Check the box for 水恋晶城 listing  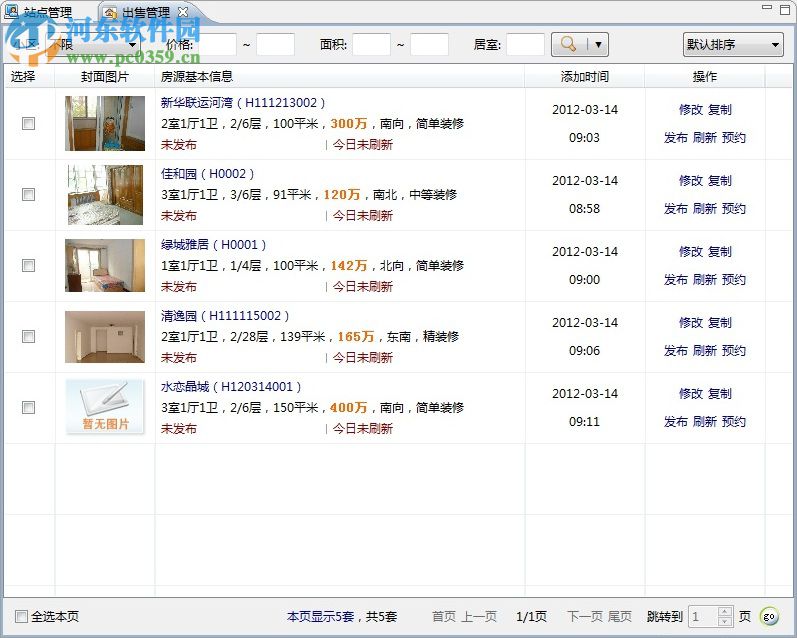(x=28, y=408)
